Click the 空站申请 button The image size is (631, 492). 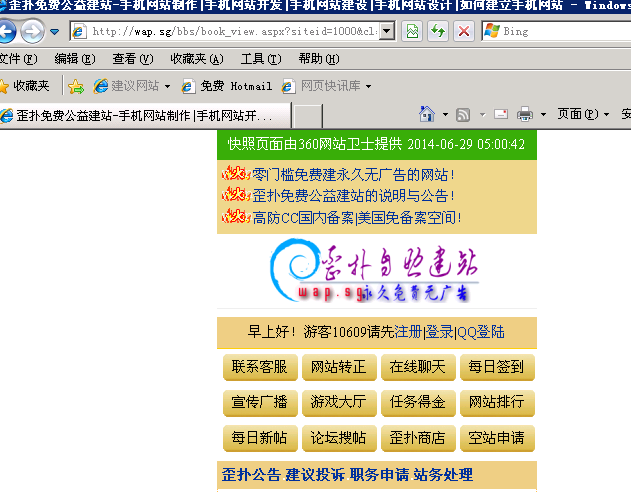point(497,438)
